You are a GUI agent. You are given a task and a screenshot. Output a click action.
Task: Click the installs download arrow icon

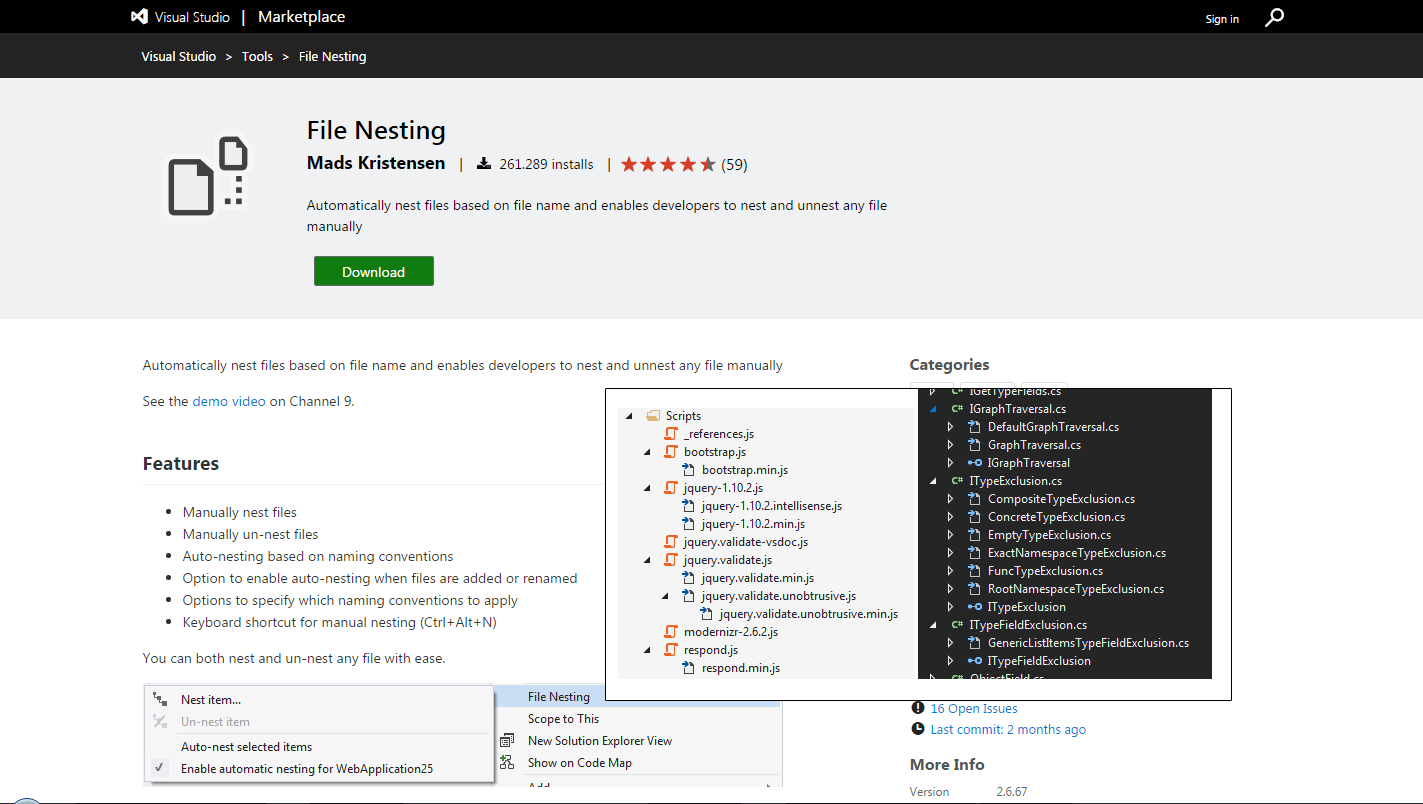coord(484,164)
